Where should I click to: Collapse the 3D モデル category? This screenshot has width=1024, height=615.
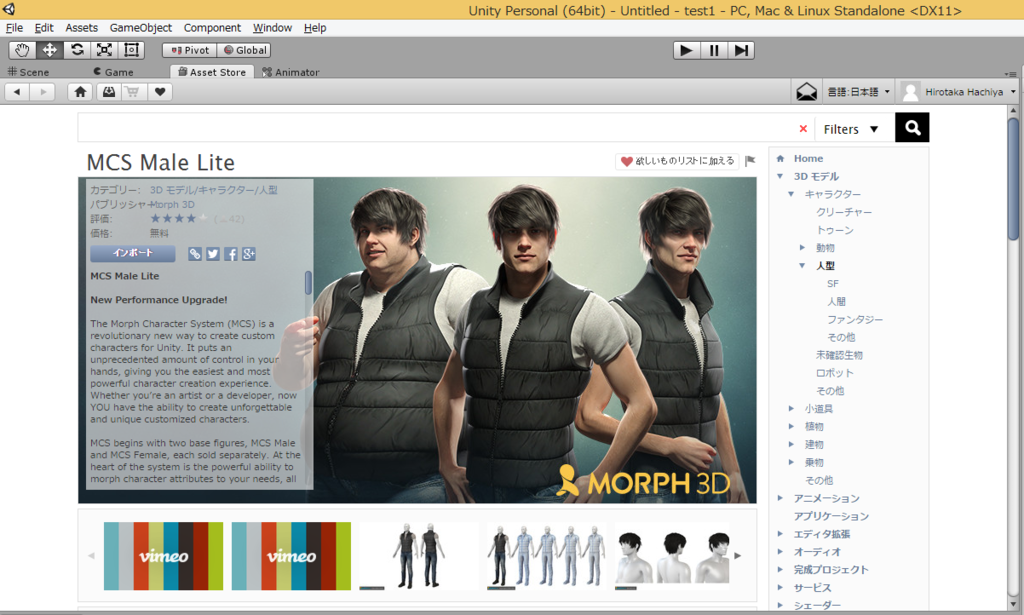pos(780,176)
